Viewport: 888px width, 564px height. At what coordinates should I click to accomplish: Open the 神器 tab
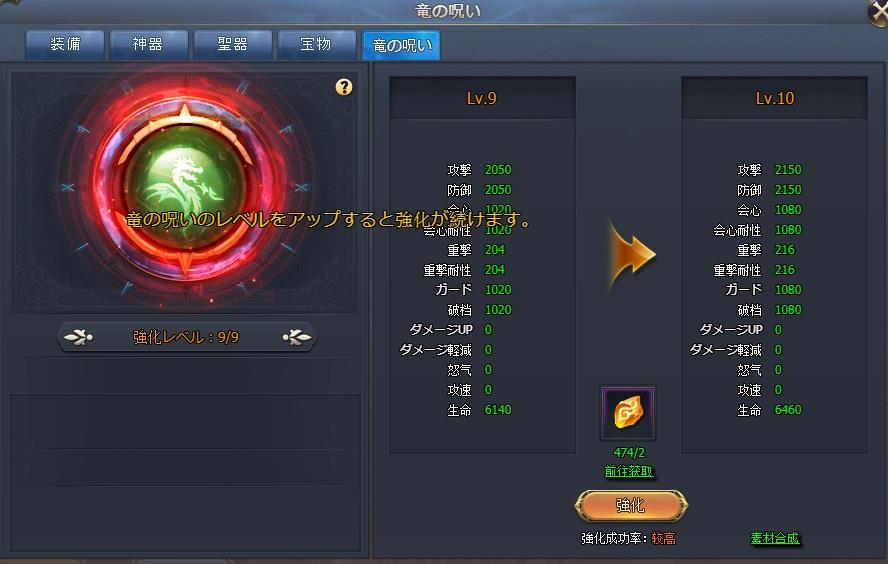[148, 44]
